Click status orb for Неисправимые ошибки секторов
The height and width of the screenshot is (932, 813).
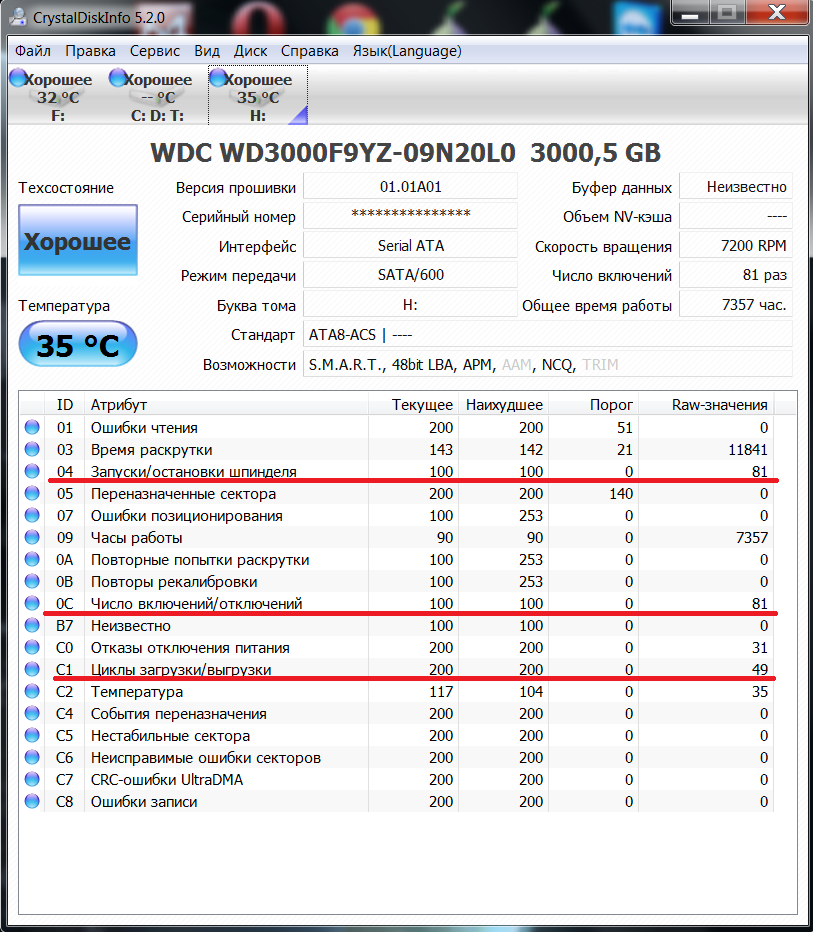tap(32, 757)
